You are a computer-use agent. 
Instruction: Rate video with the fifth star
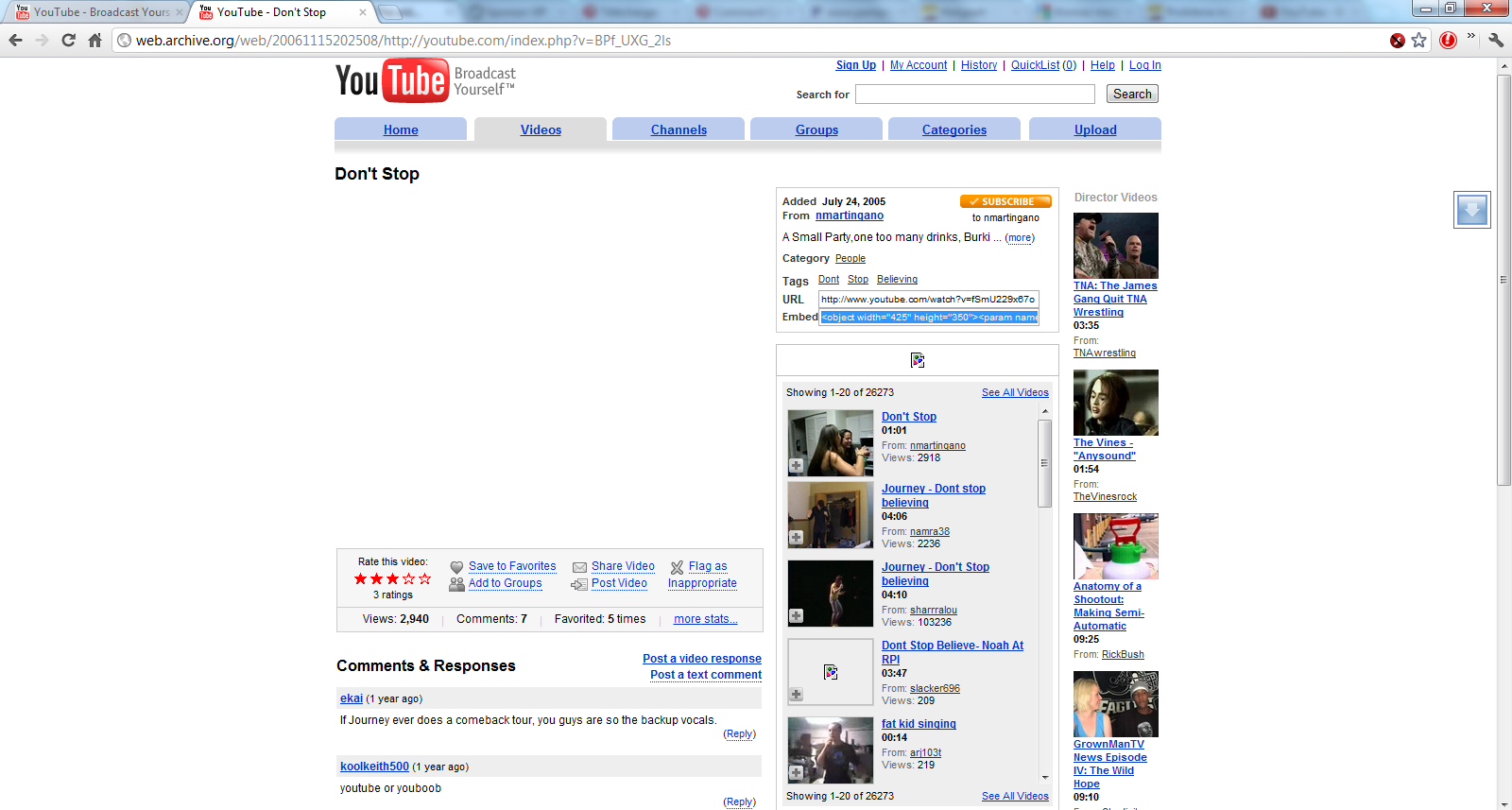(x=424, y=578)
